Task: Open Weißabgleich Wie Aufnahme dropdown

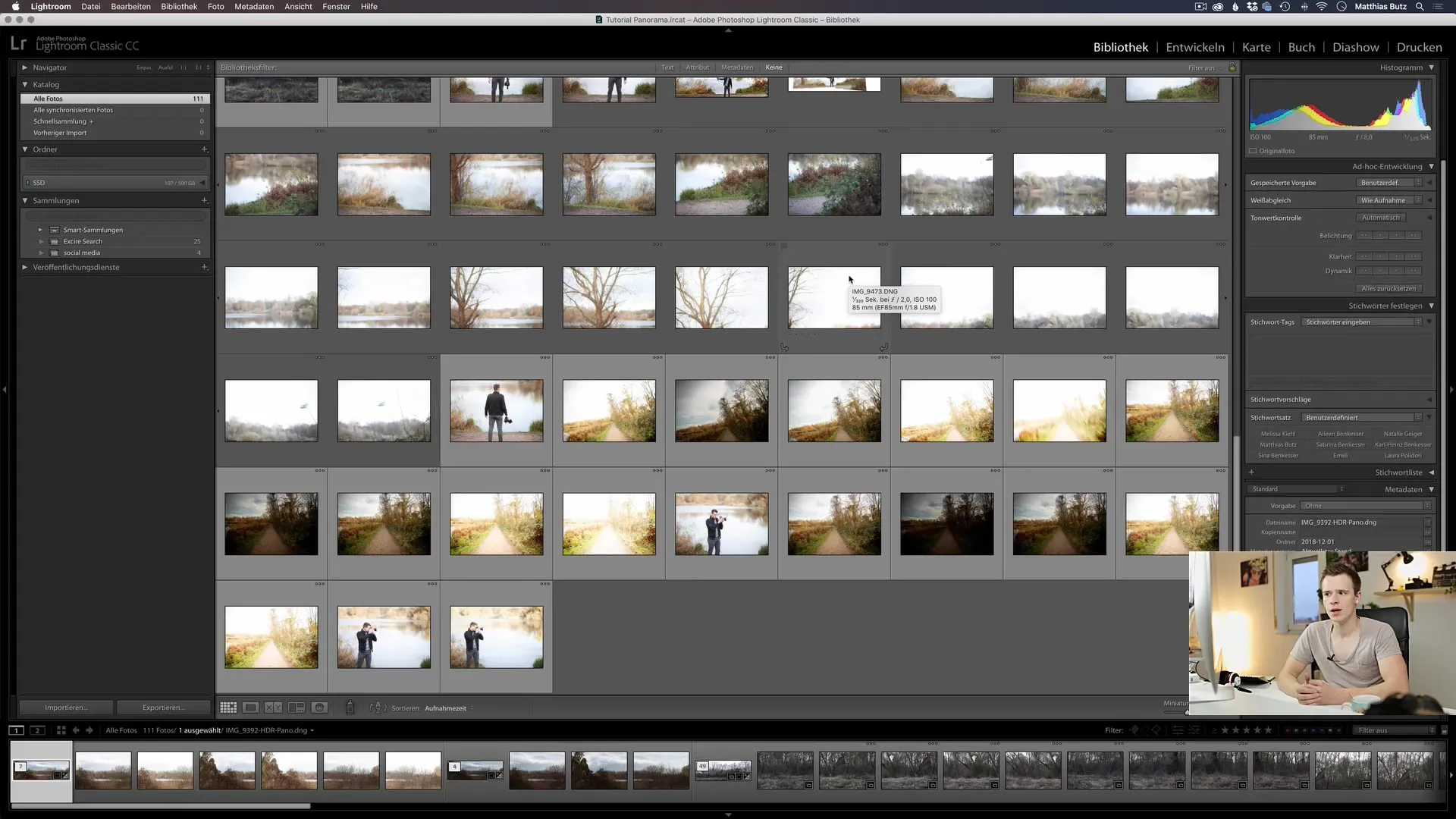Action: pos(1389,200)
